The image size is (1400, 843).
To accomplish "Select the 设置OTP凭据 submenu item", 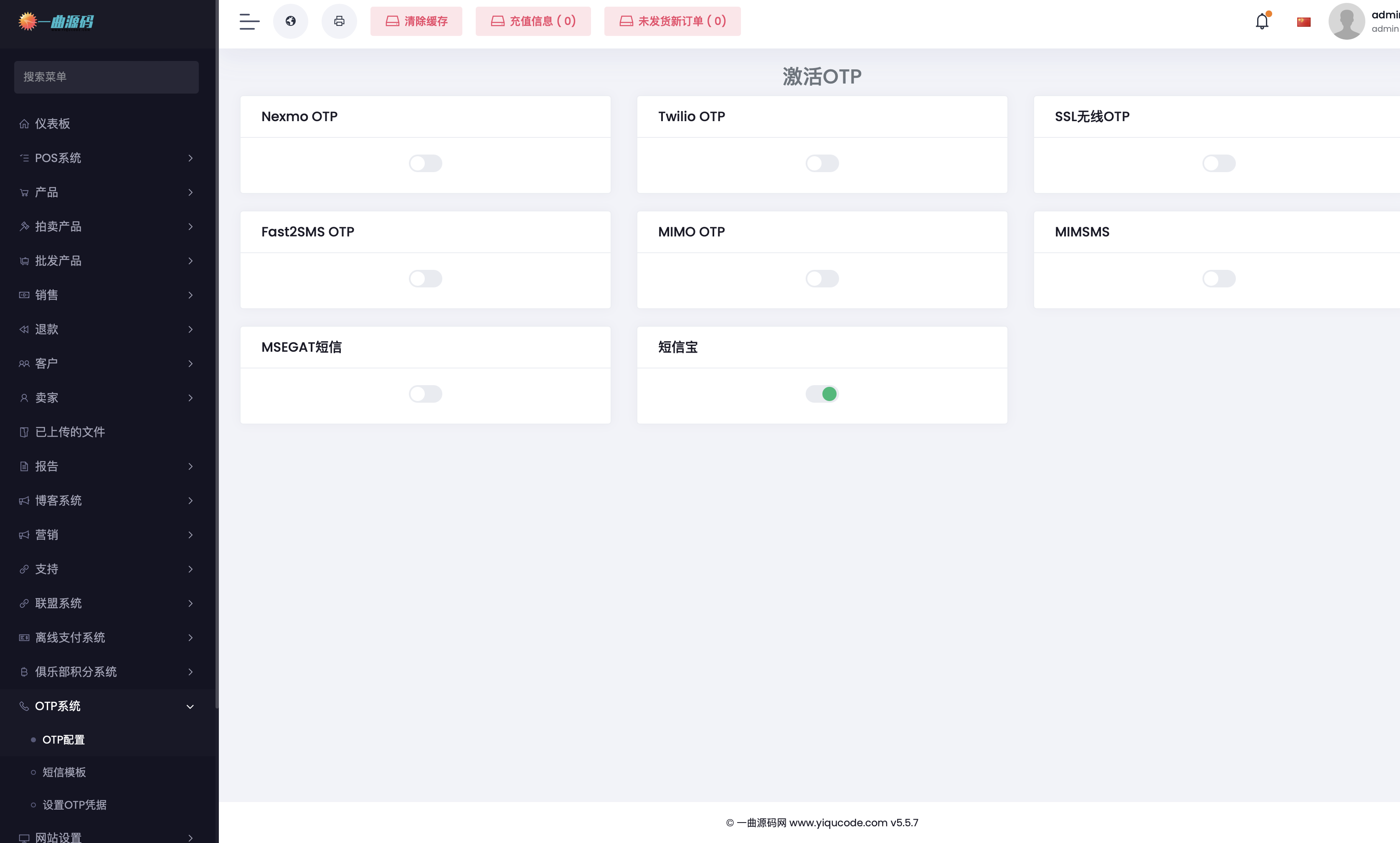I will (74, 805).
